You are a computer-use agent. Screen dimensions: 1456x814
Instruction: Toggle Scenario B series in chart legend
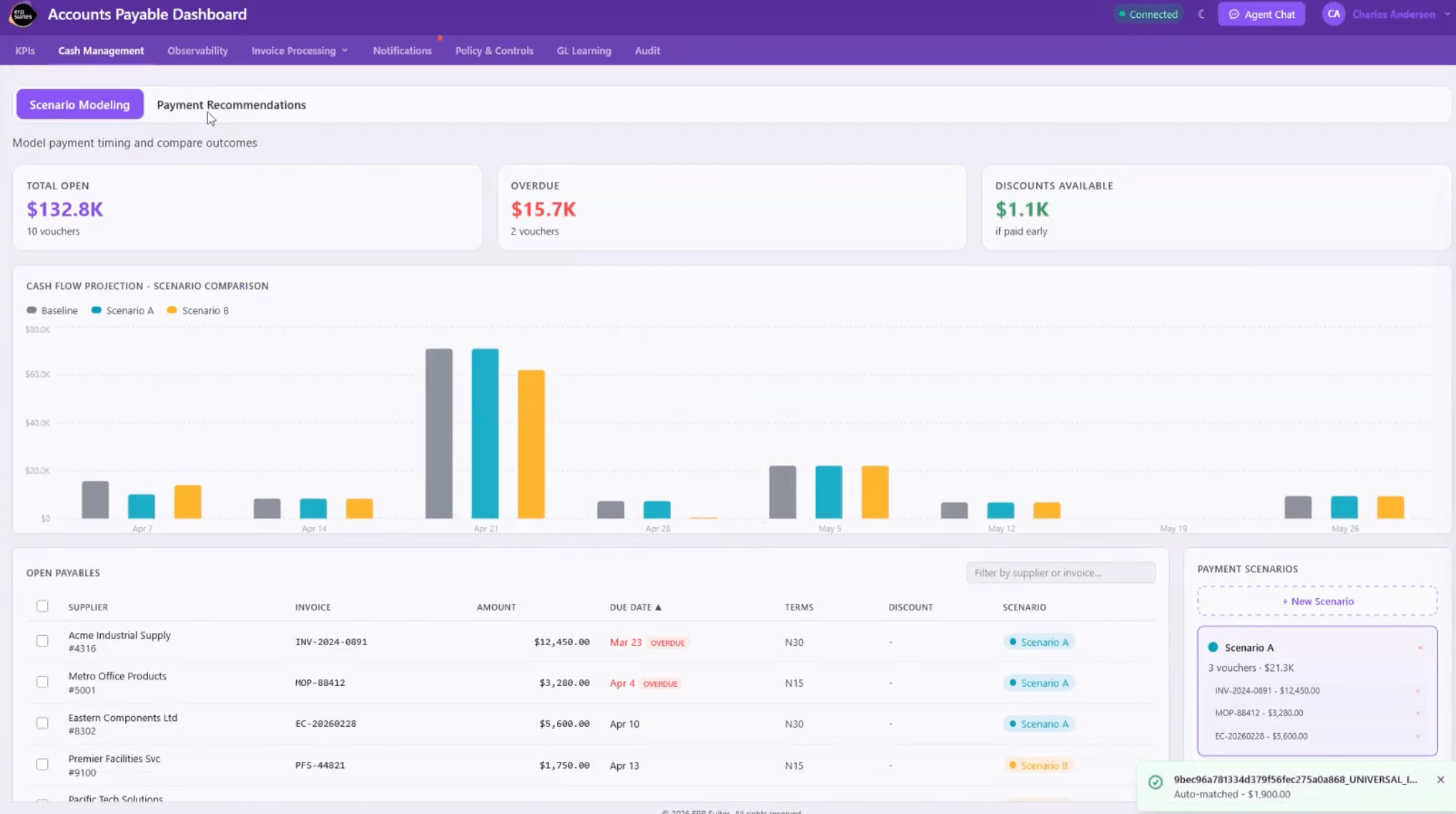point(198,310)
